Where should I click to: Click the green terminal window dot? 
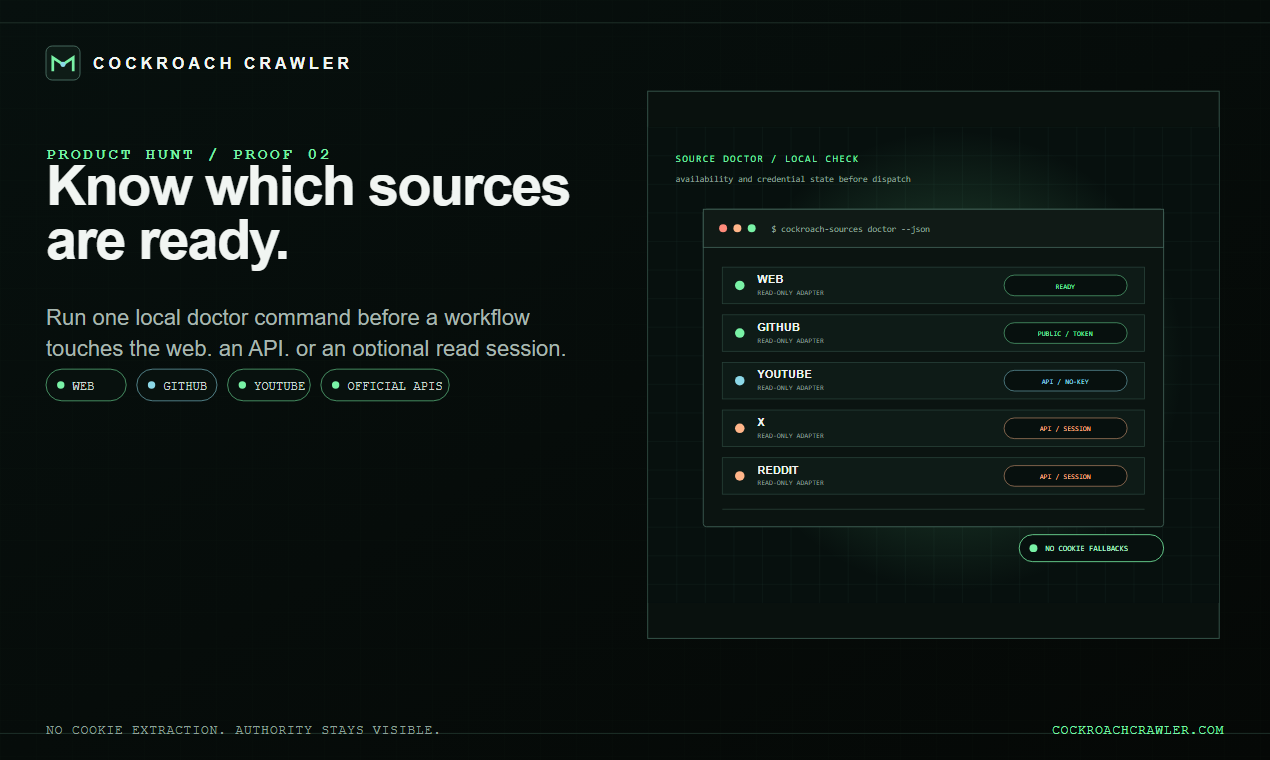[x=751, y=228]
